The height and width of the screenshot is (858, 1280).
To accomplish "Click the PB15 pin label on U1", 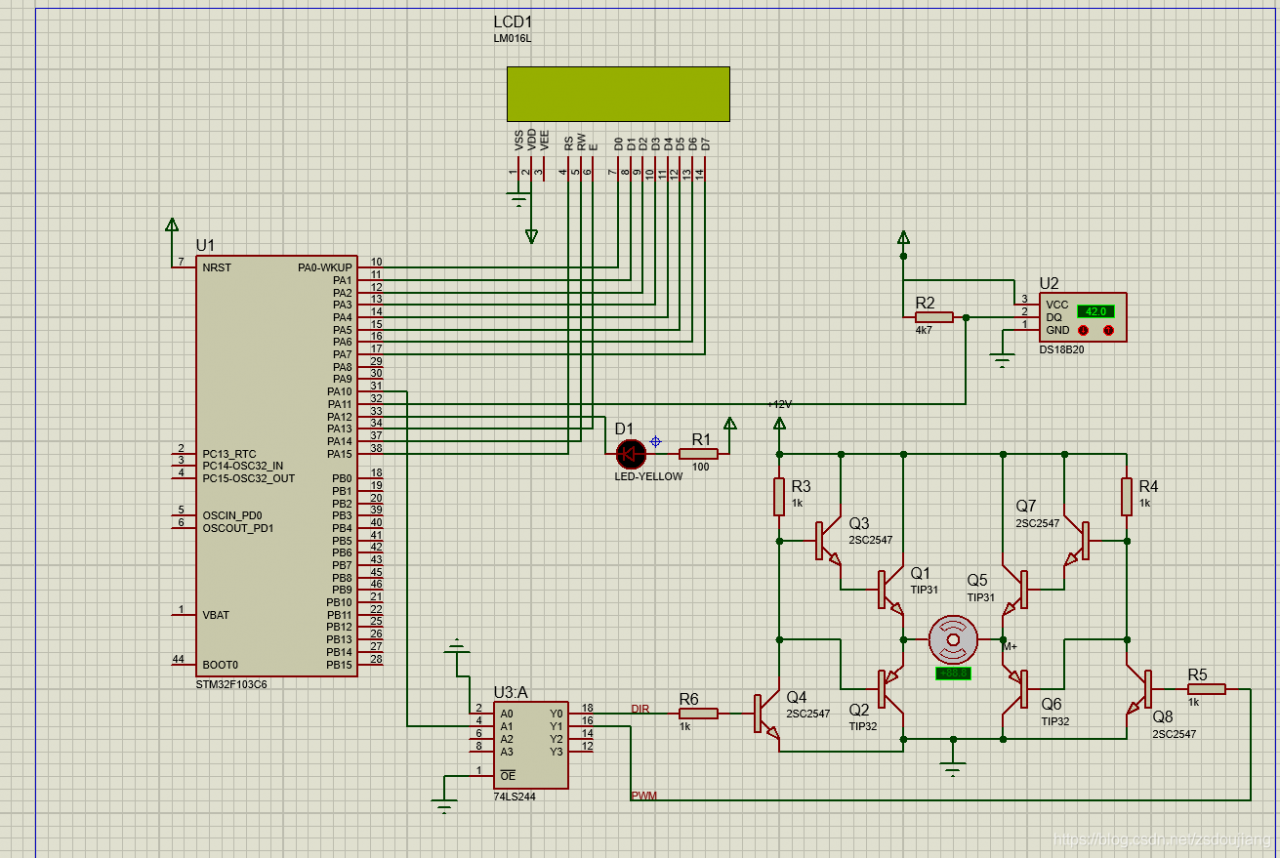I will (340, 664).
